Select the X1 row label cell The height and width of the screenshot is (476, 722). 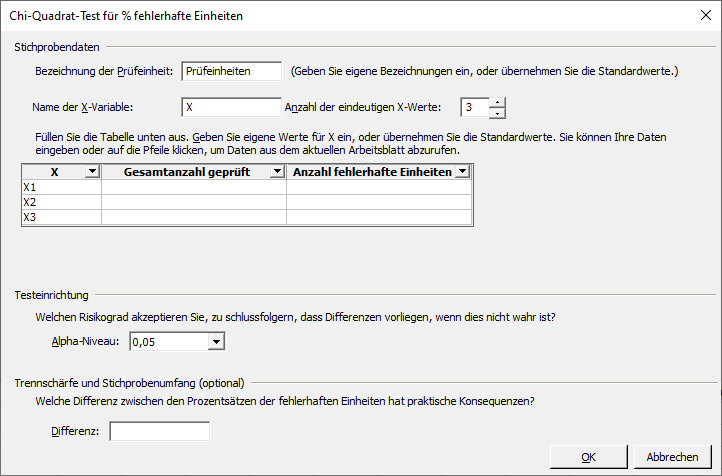click(62, 187)
